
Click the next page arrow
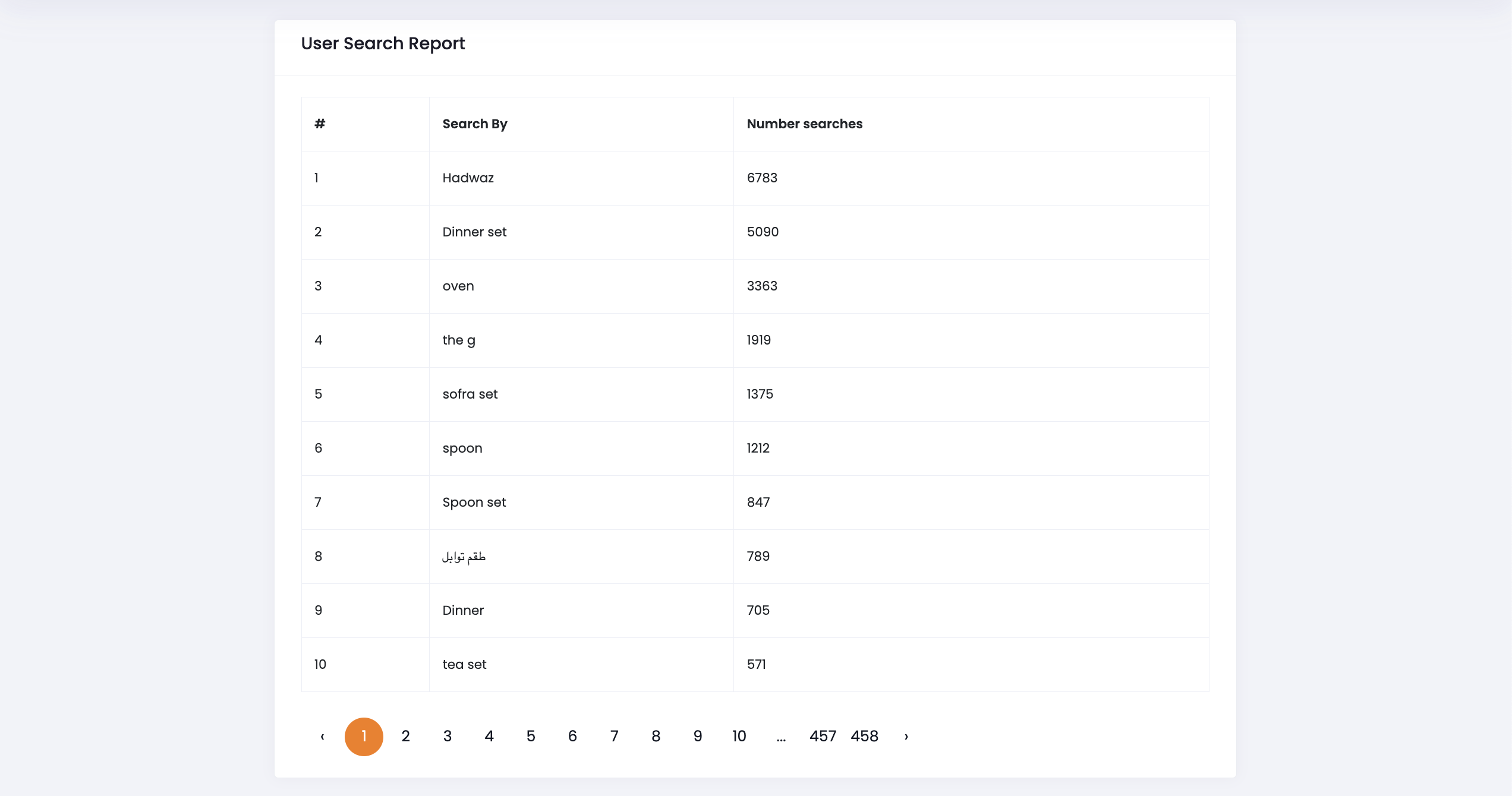[906, 737]
